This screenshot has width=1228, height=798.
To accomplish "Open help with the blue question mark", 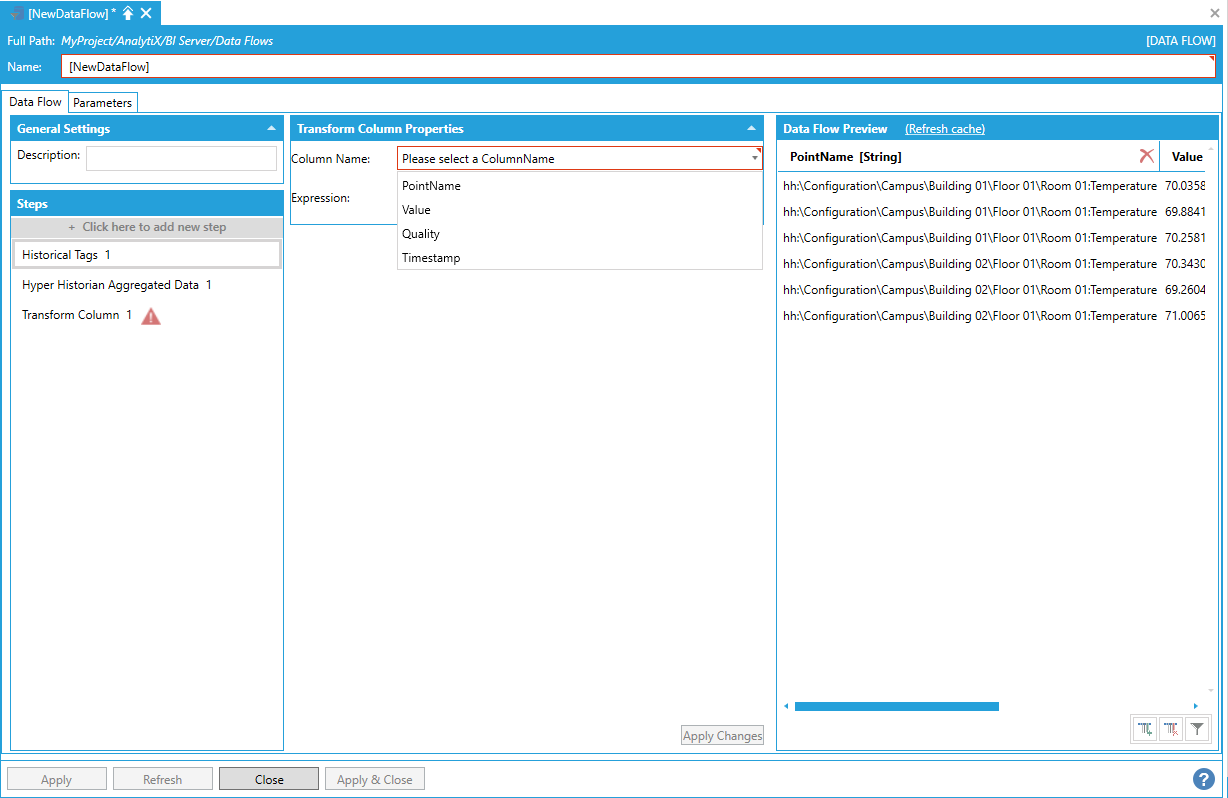I will pyautogui.click(x=1203, y=779).
